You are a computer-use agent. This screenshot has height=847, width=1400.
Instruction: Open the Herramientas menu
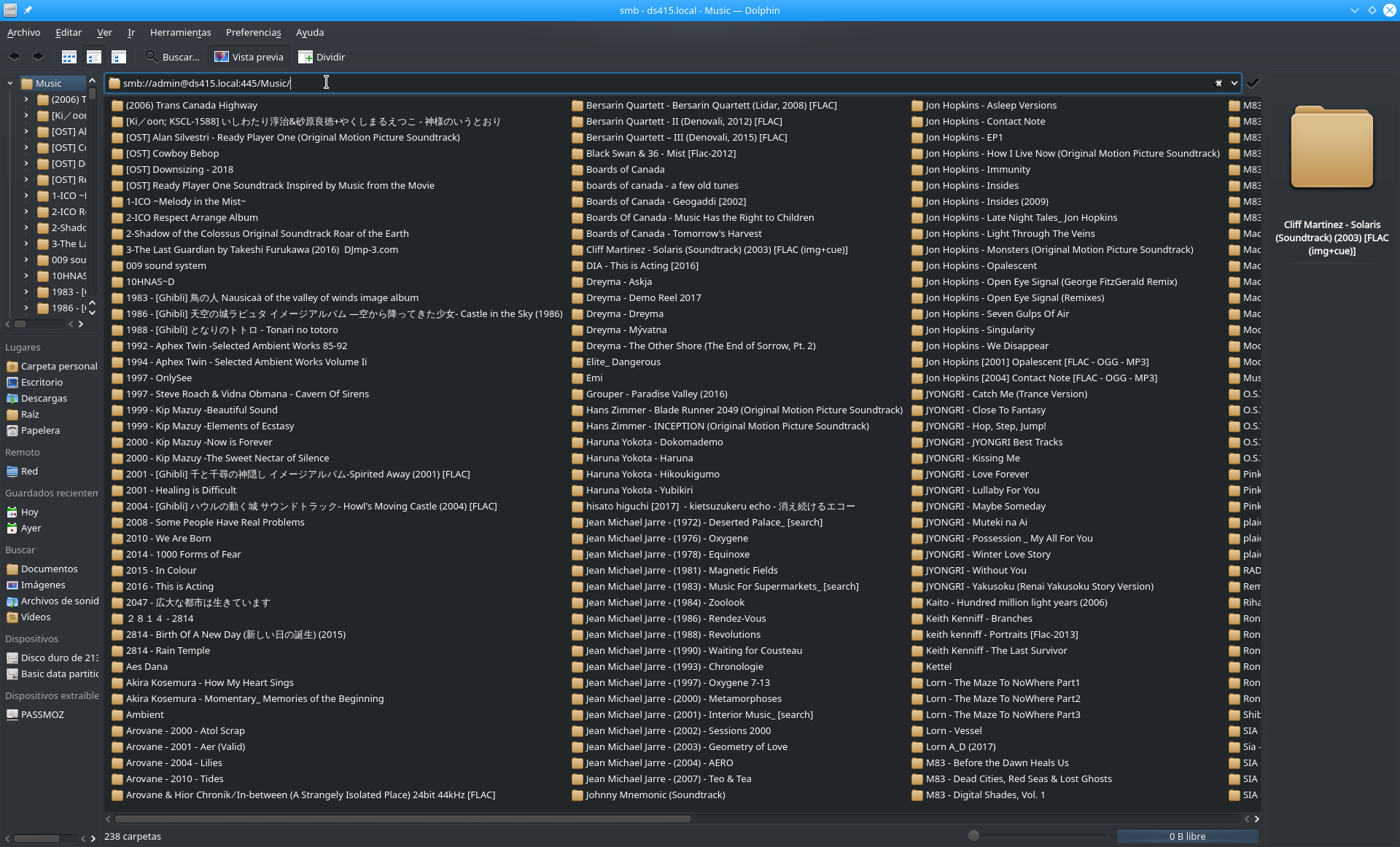point(180,32)
